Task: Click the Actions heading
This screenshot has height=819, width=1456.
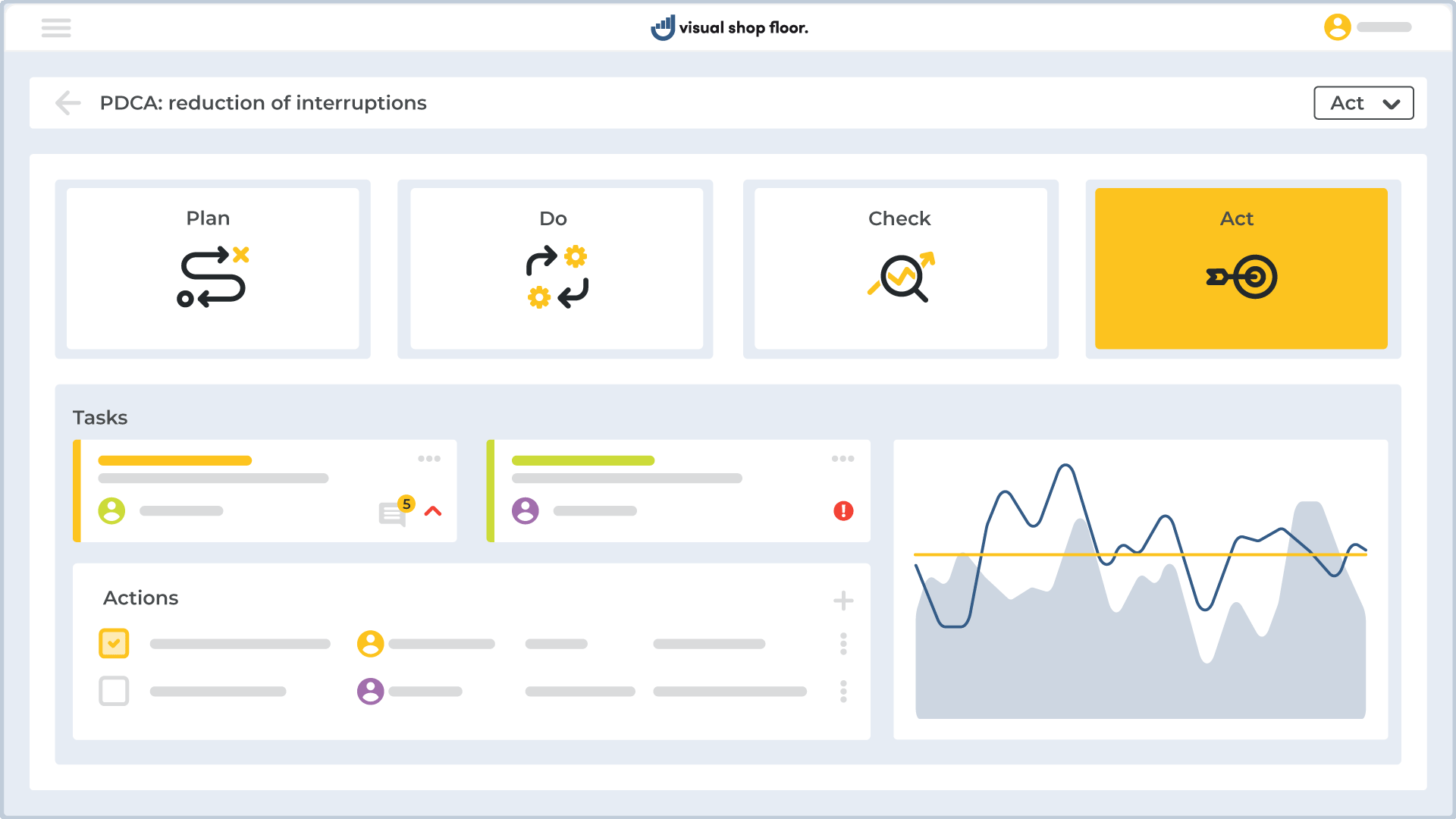Action: pyautogui.click(x=141, y=598)
